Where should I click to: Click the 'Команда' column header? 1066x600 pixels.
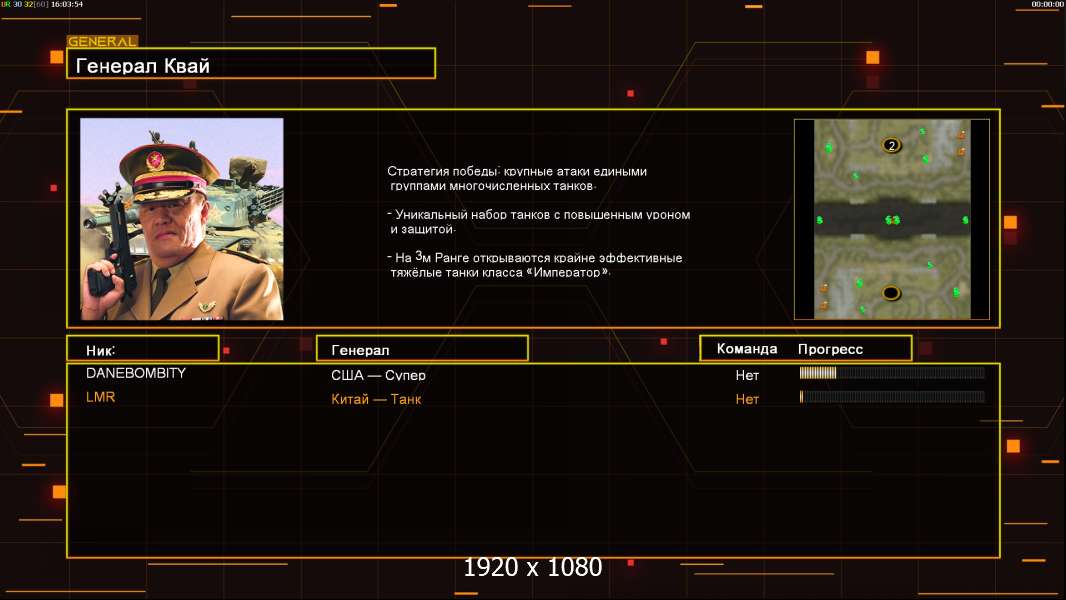[746, 349]
